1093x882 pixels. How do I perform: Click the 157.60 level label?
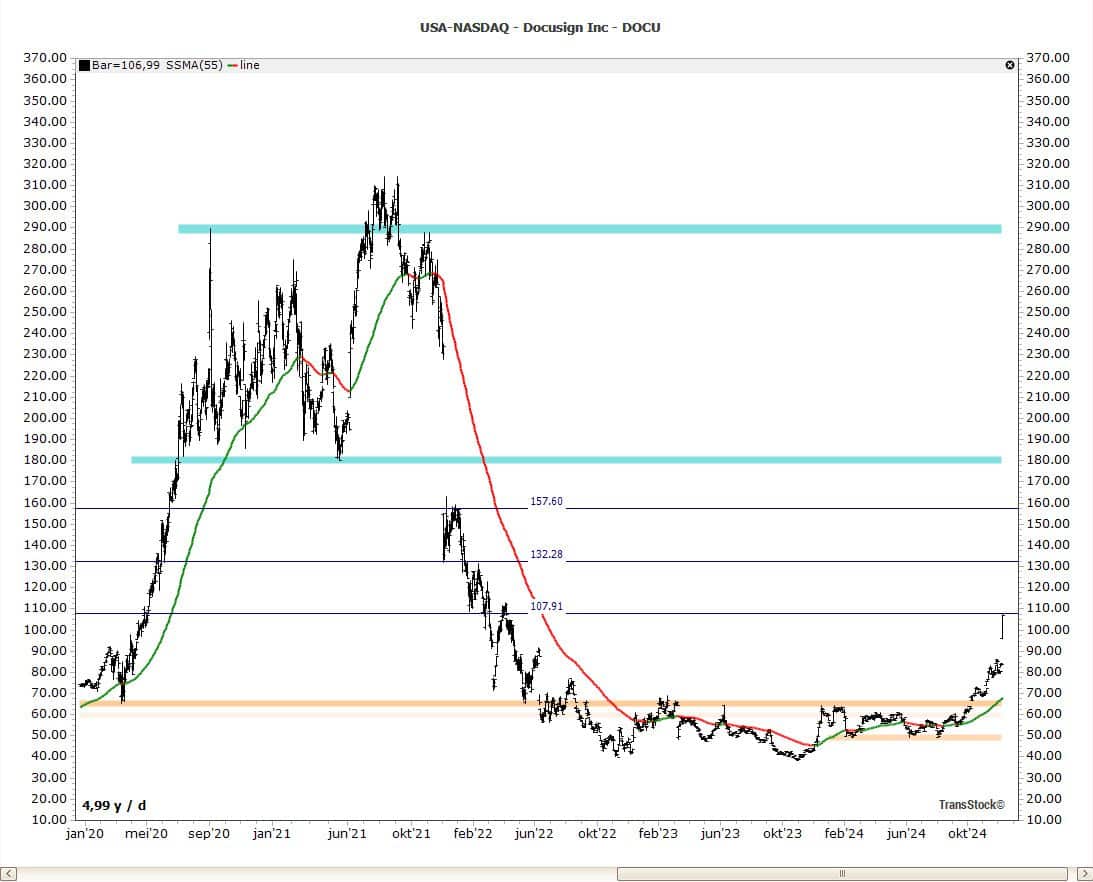point(546,502)
